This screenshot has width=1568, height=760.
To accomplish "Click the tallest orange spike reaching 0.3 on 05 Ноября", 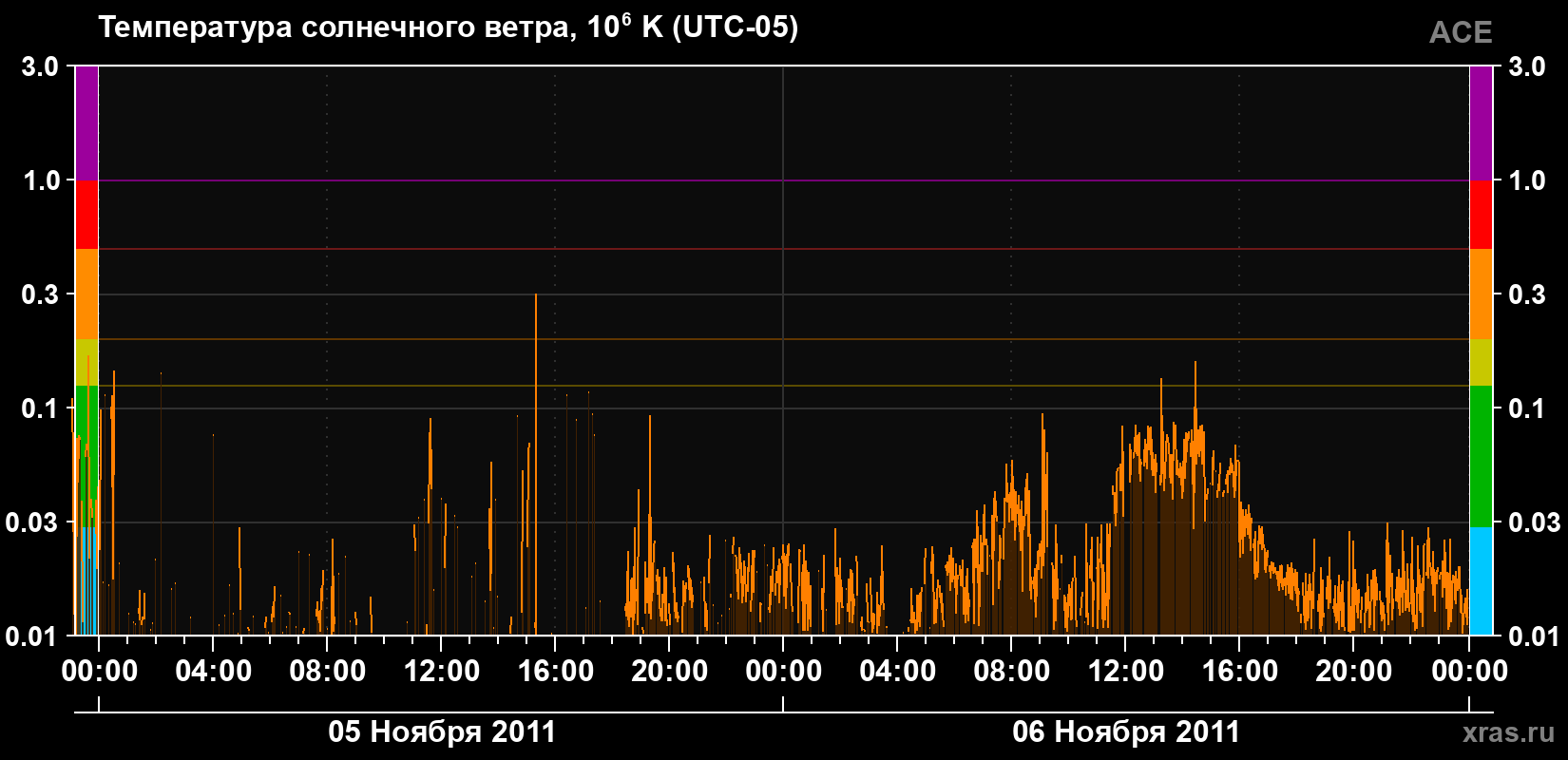I will (x=536, y=464).
